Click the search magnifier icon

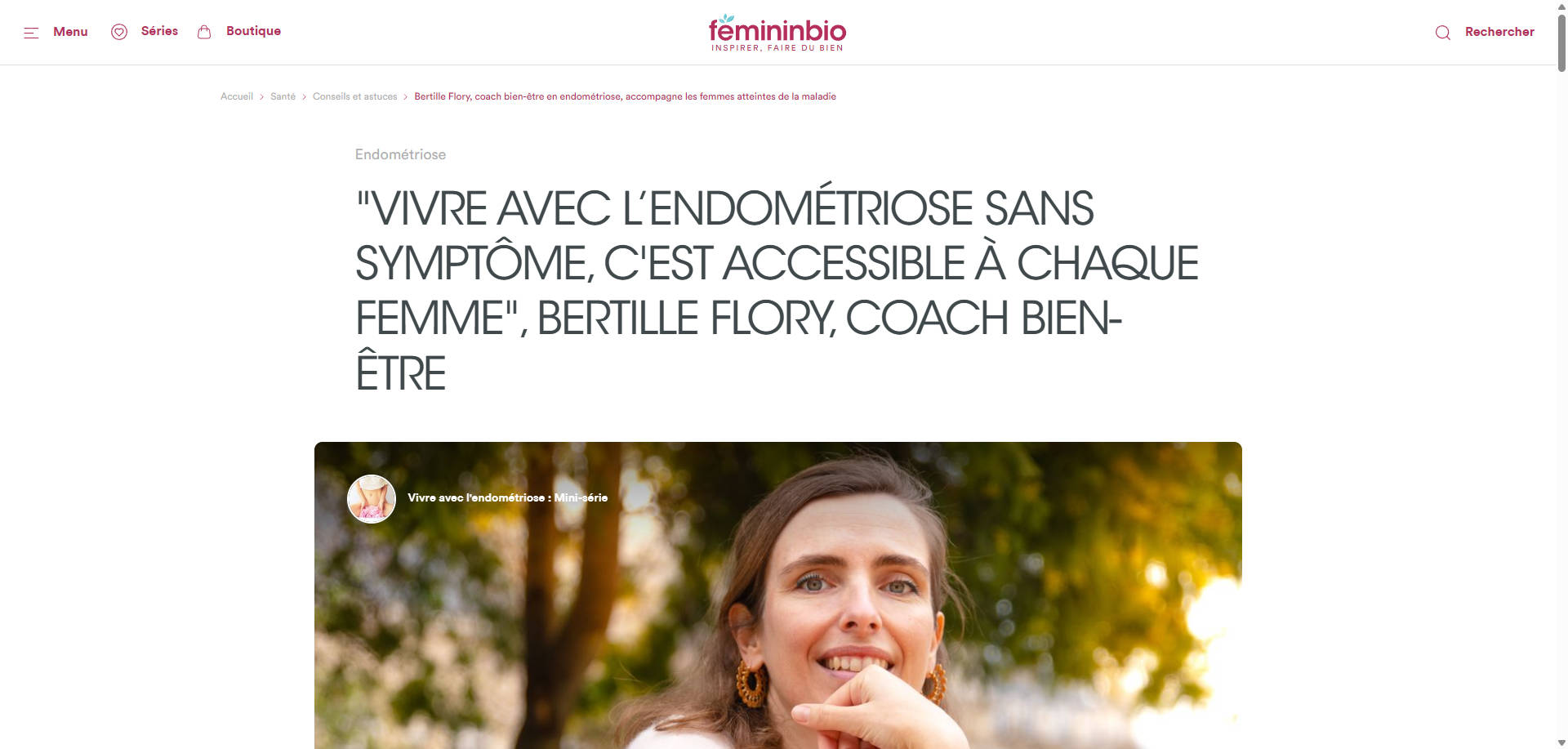[x=1443, y=33]
